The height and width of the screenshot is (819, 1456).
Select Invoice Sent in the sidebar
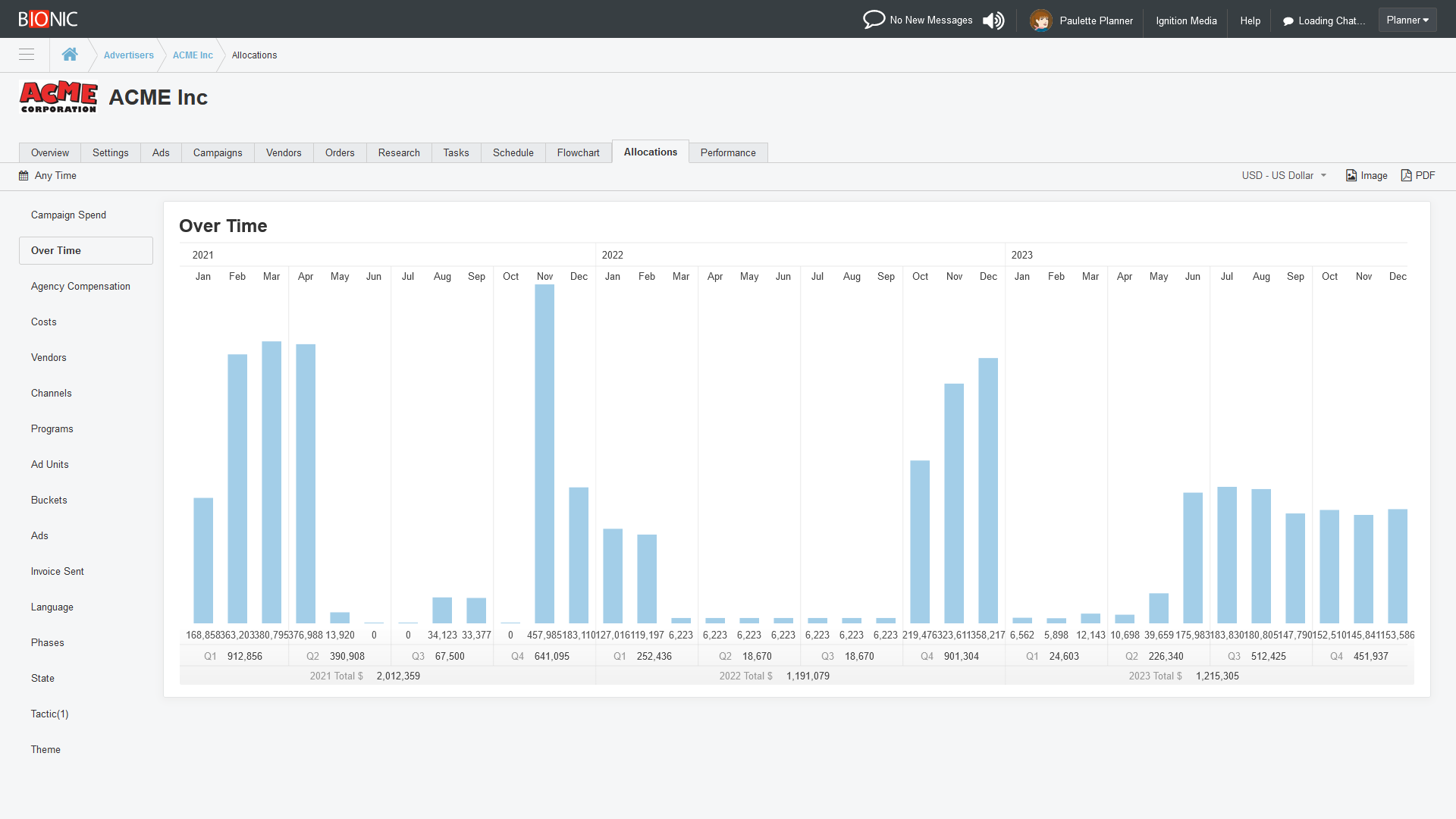57,571
